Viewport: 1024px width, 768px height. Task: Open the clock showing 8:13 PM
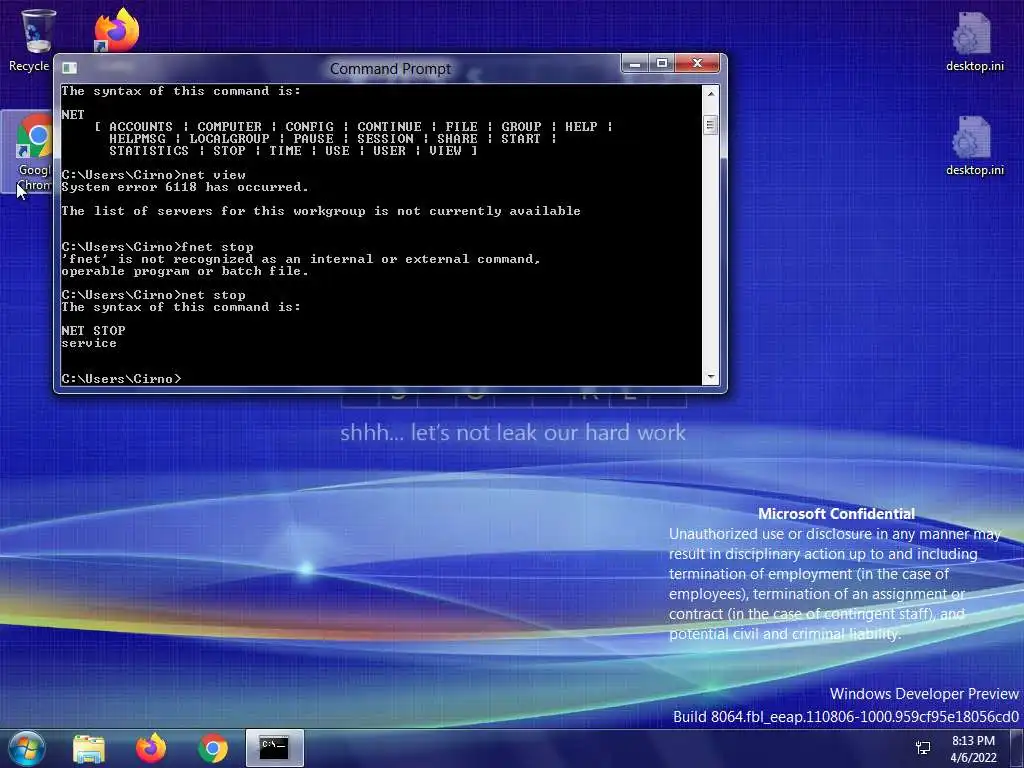(973, 749)
